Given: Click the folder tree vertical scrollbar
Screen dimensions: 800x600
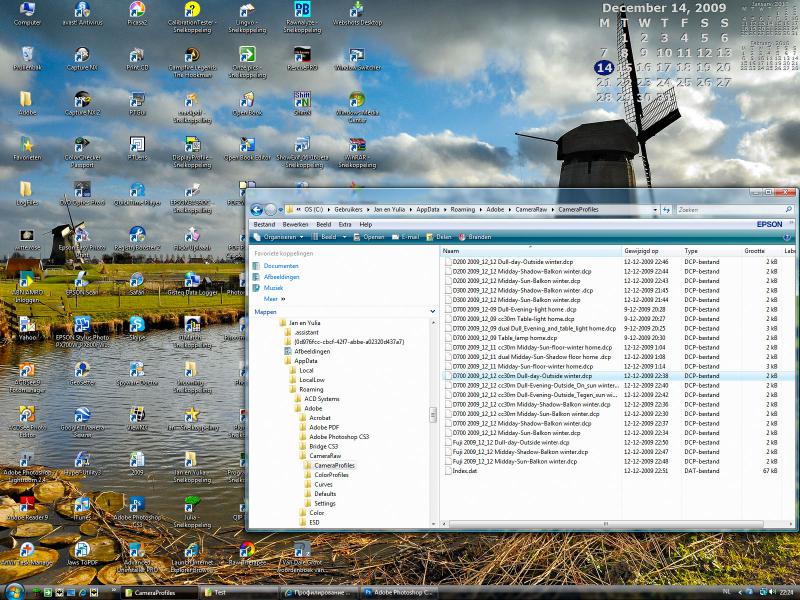Looking at the screenshot, I should coord(433,415).
